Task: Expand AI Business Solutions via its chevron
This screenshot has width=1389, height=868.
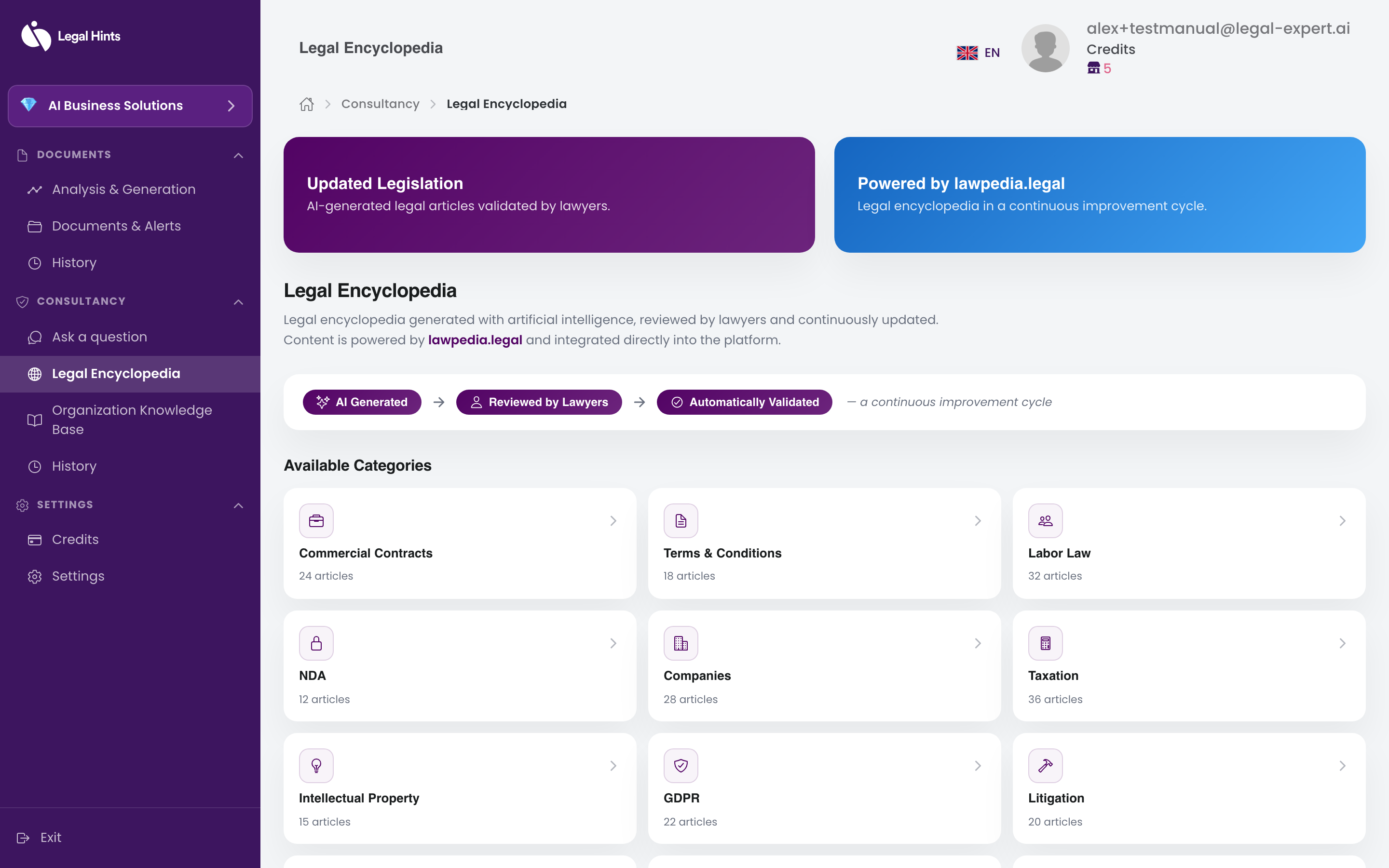Action: click(x=231, y=106)
